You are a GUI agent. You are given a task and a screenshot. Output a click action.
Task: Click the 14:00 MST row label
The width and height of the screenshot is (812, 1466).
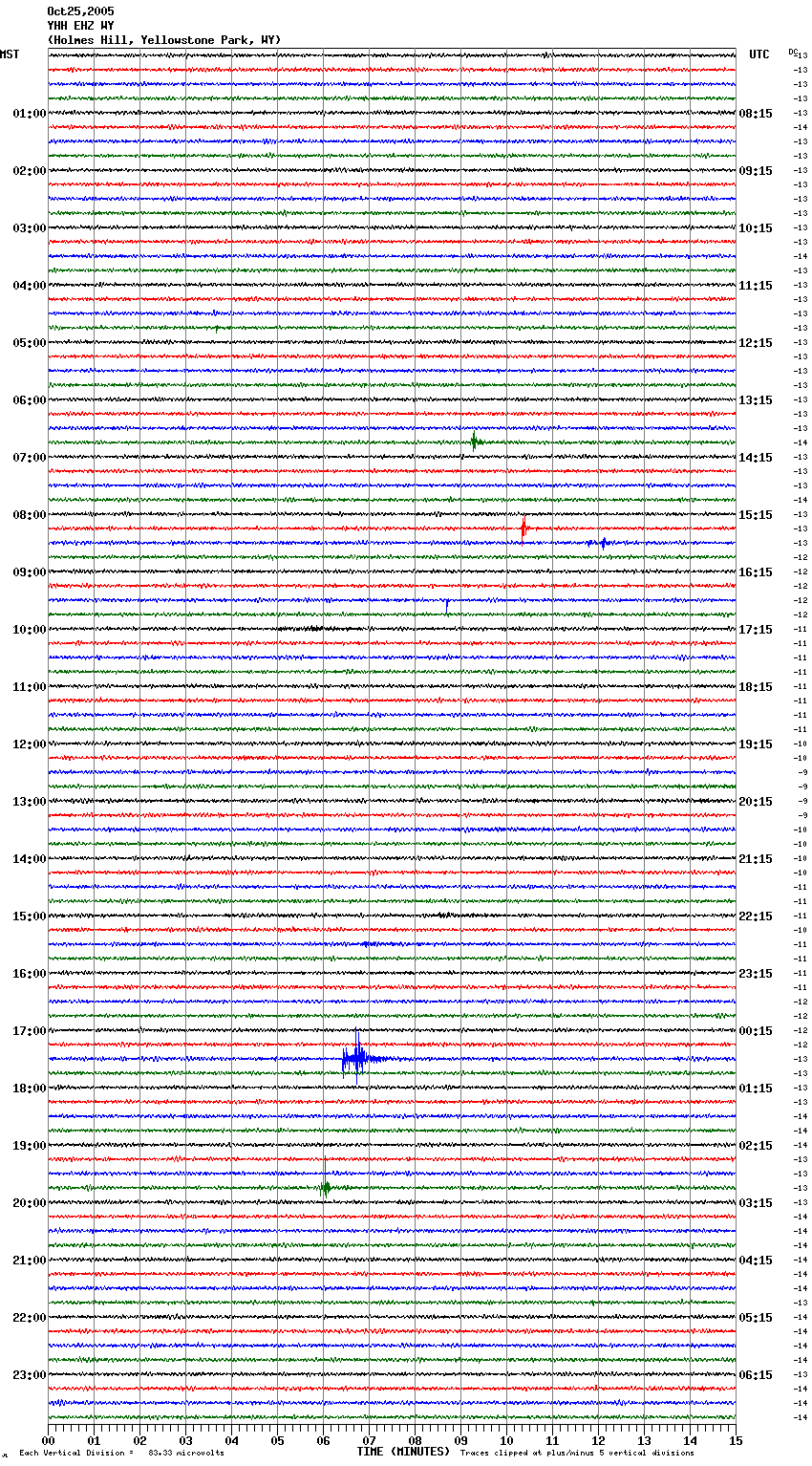(29, 859)
